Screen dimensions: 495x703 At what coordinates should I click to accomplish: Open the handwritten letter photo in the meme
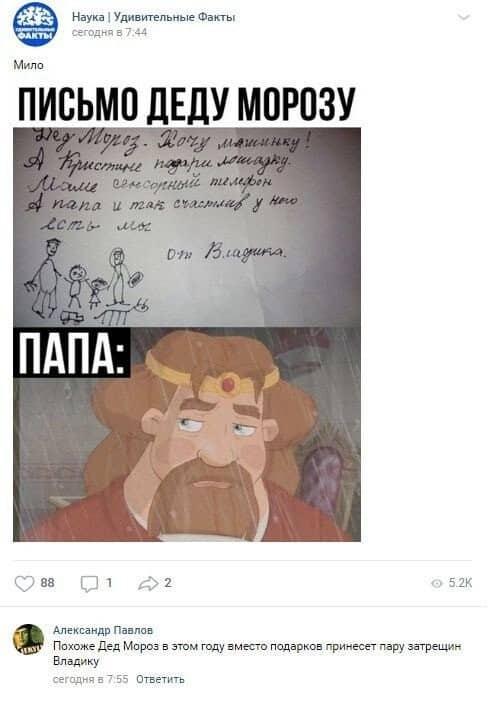[187, 227]
